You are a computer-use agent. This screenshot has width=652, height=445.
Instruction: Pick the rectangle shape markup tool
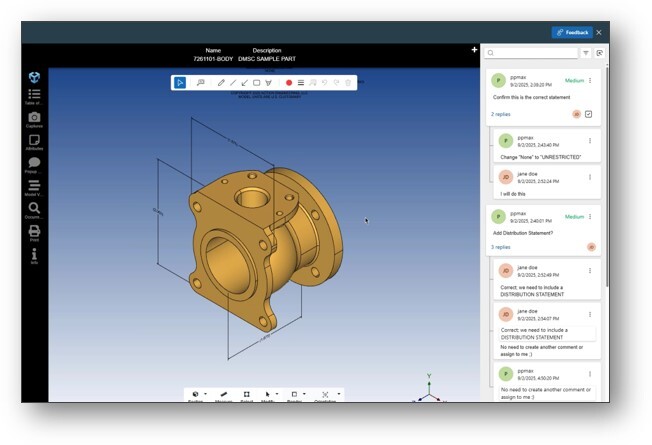click(x=257, y=83)
